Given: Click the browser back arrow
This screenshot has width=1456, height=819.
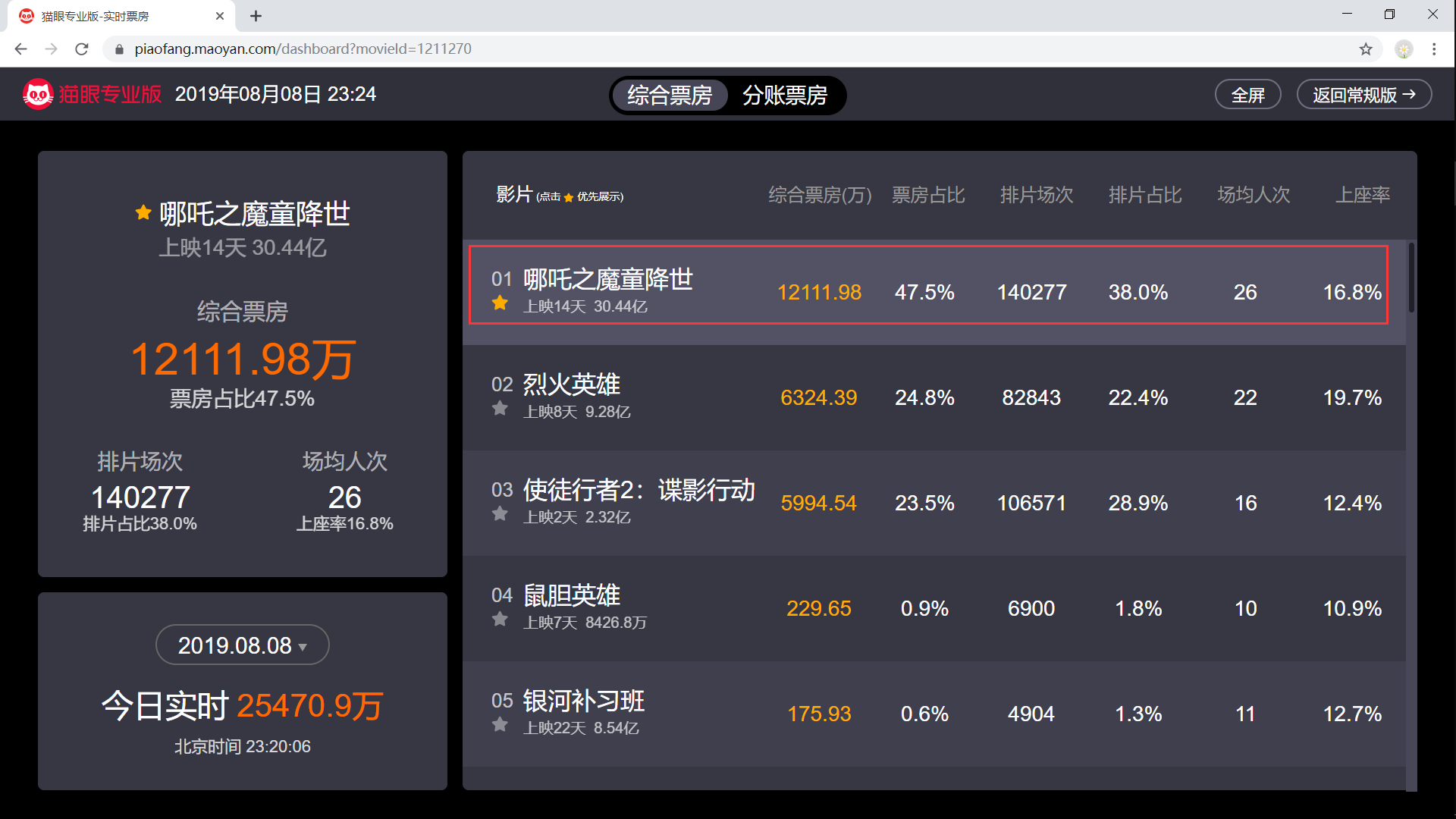Looking at the screenshot, I should pyautogui.click(x=20, y=49).
